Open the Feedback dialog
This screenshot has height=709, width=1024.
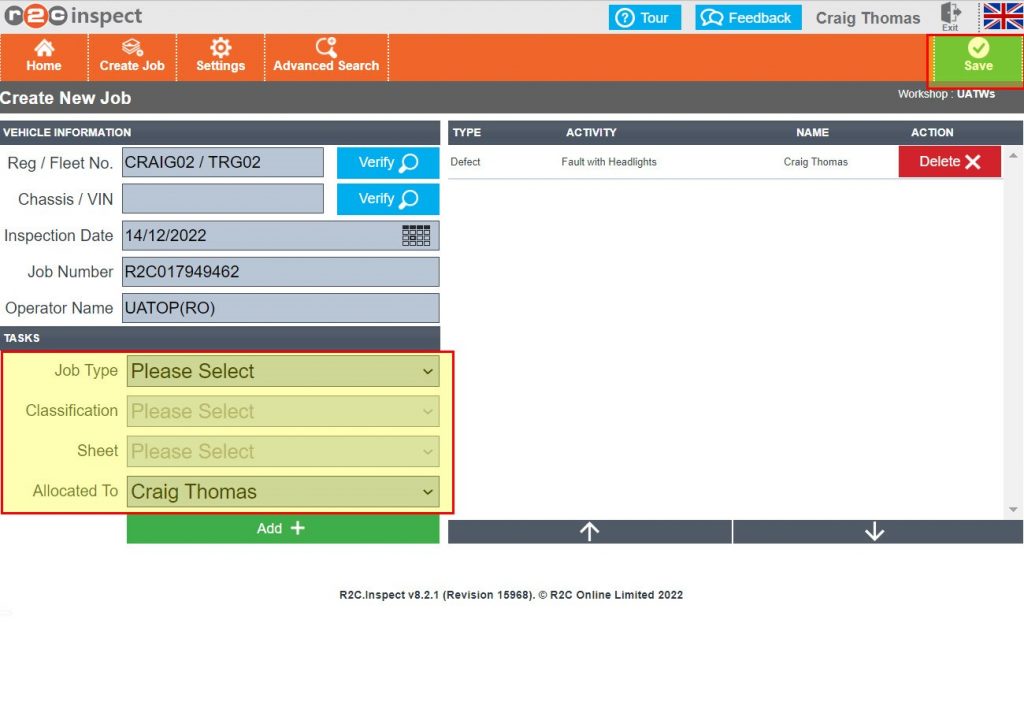747,17
